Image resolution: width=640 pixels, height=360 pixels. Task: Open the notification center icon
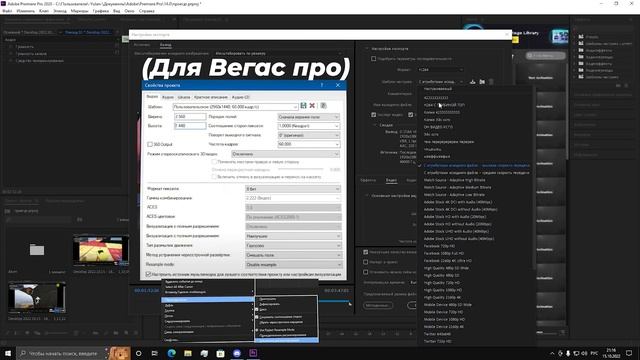pos(629,353)
